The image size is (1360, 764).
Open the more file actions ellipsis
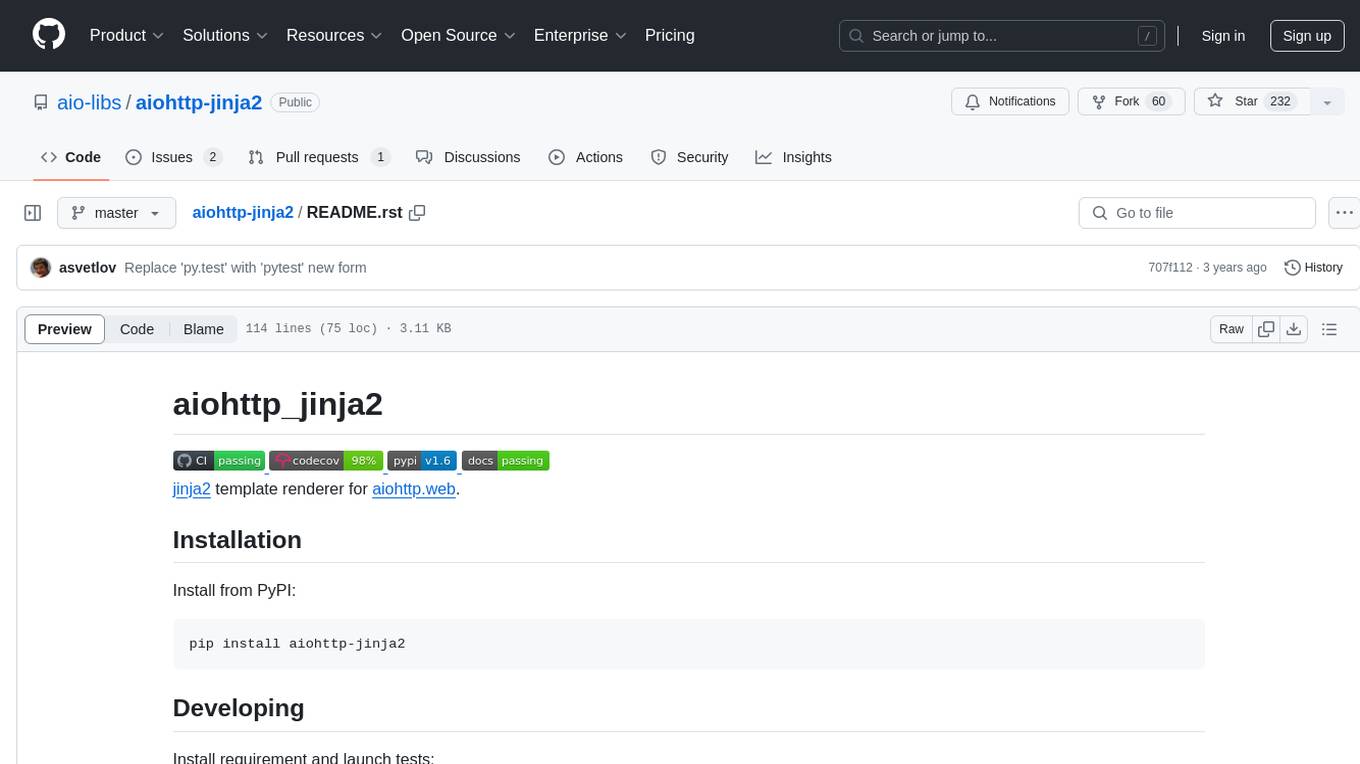[1345, 213]
